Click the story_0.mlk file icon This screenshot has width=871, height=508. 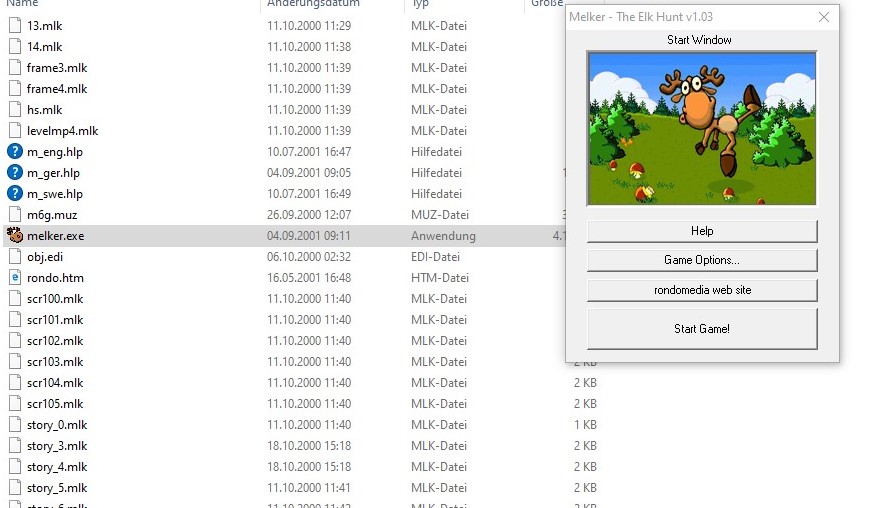pyautogui.click(x=15, y=425)
